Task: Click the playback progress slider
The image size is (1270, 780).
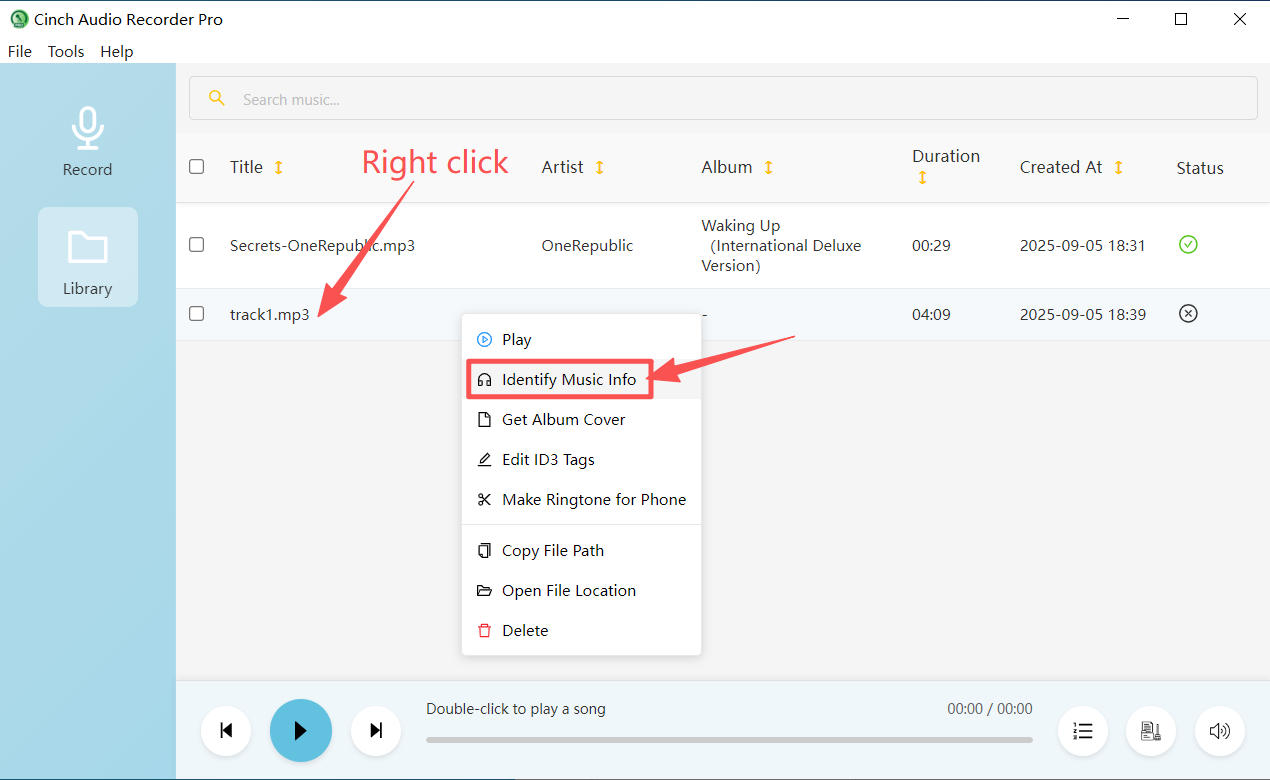Action: click(x=730, y=740)
